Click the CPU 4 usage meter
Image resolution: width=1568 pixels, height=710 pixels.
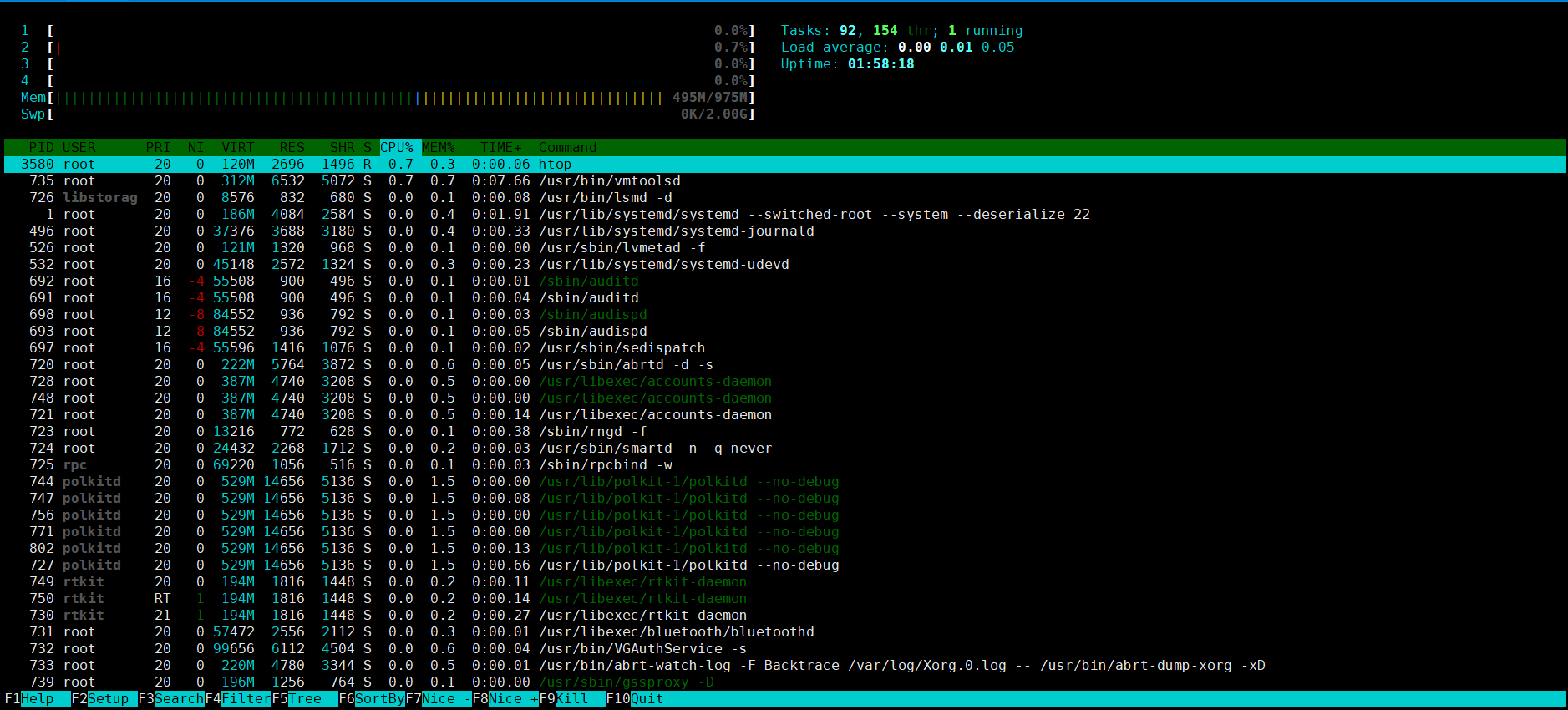pyautogui.click(x=388, y=81)
